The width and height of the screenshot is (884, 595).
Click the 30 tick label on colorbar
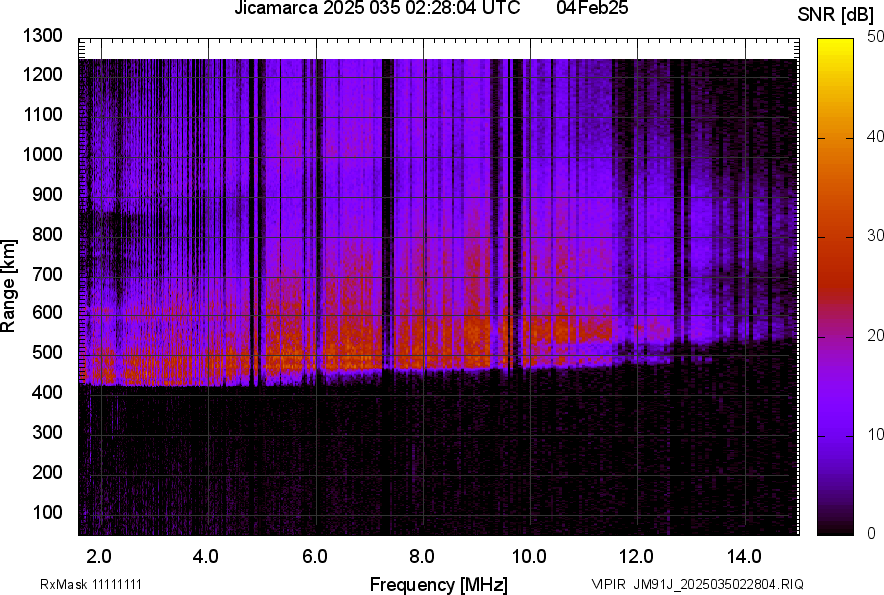pos(876,235)
